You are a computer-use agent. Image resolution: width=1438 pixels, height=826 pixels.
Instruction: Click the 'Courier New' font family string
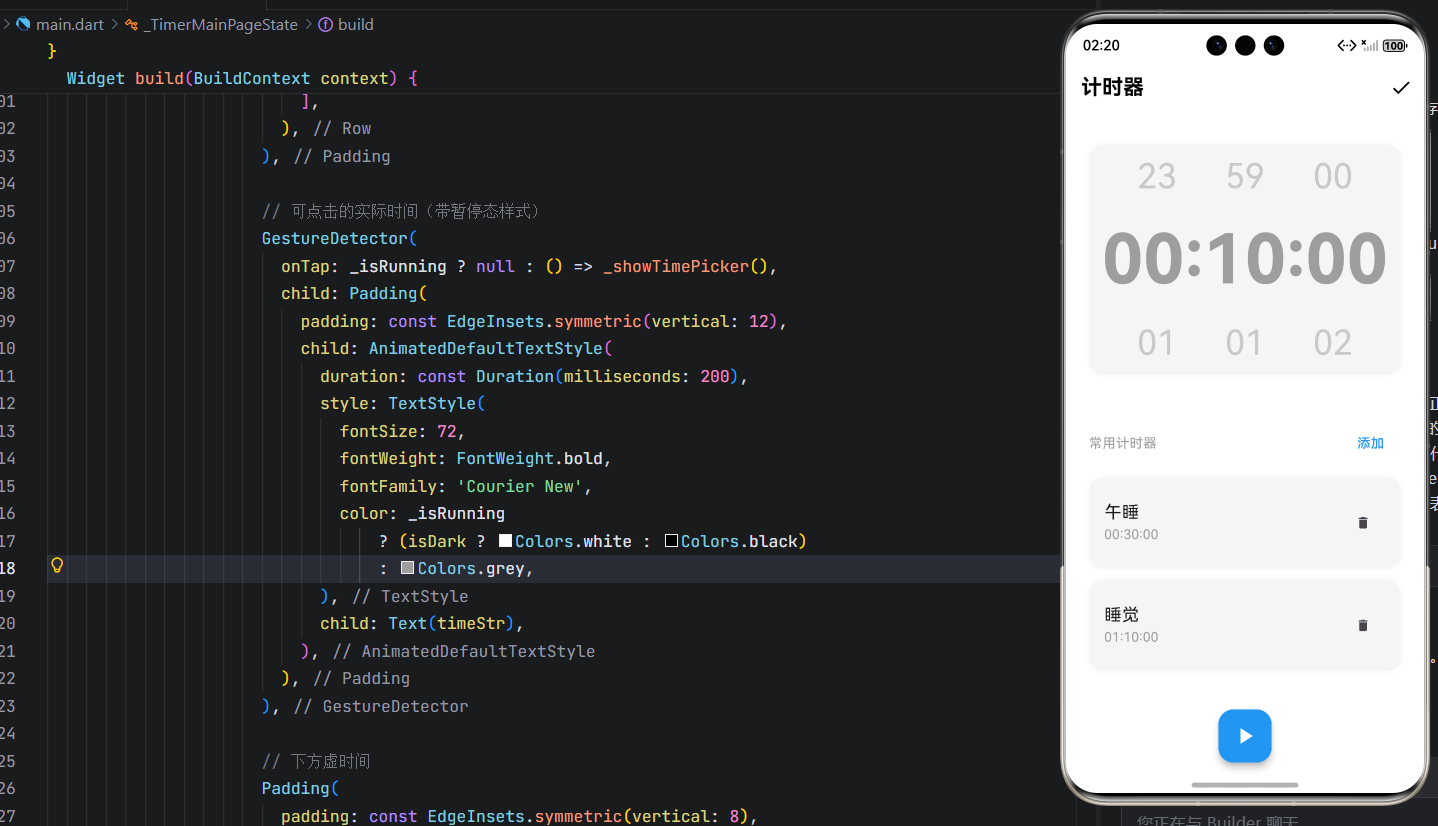click(520, 486)
